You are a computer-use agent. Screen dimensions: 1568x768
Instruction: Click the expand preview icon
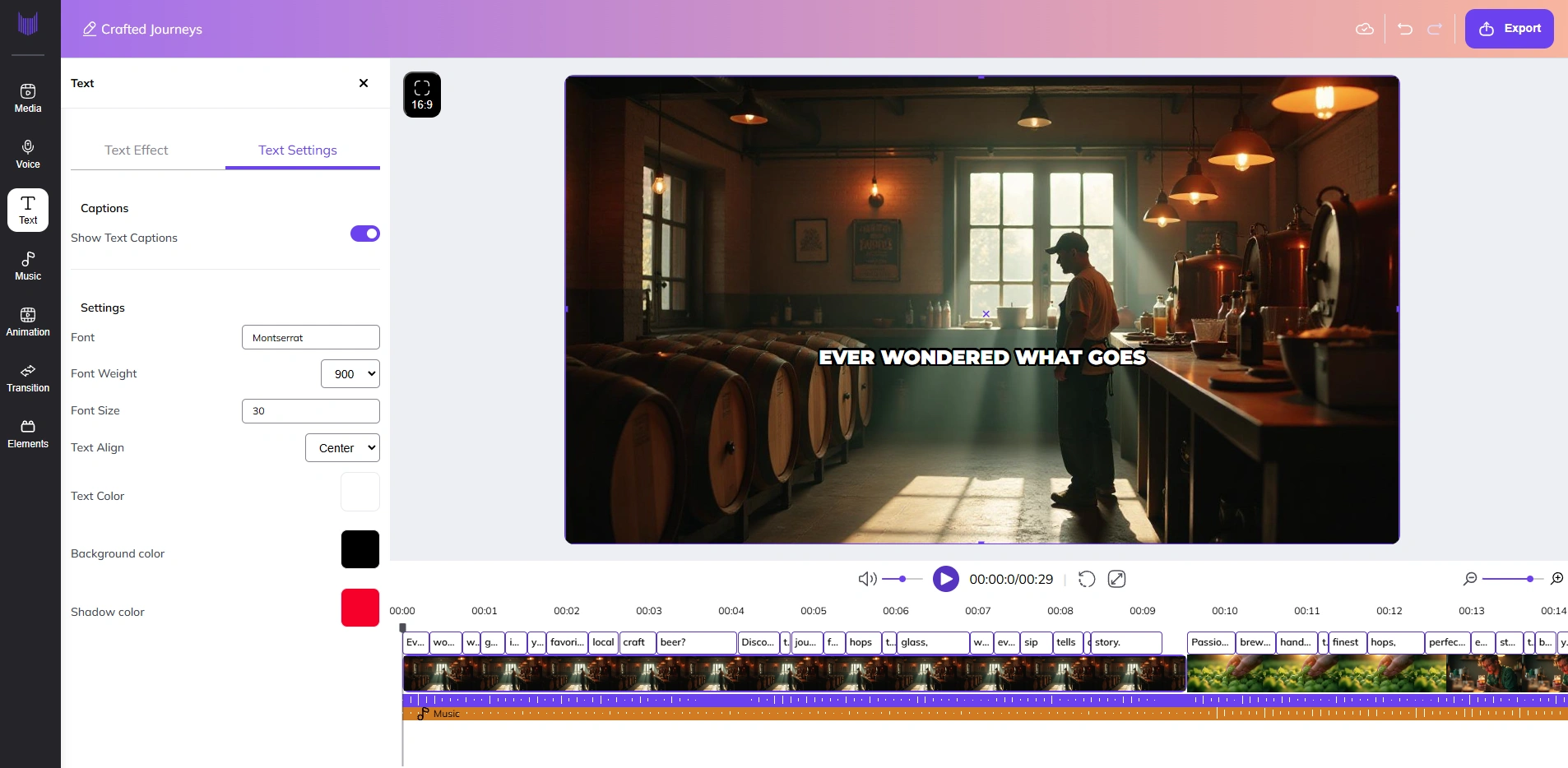point(1116,579)
